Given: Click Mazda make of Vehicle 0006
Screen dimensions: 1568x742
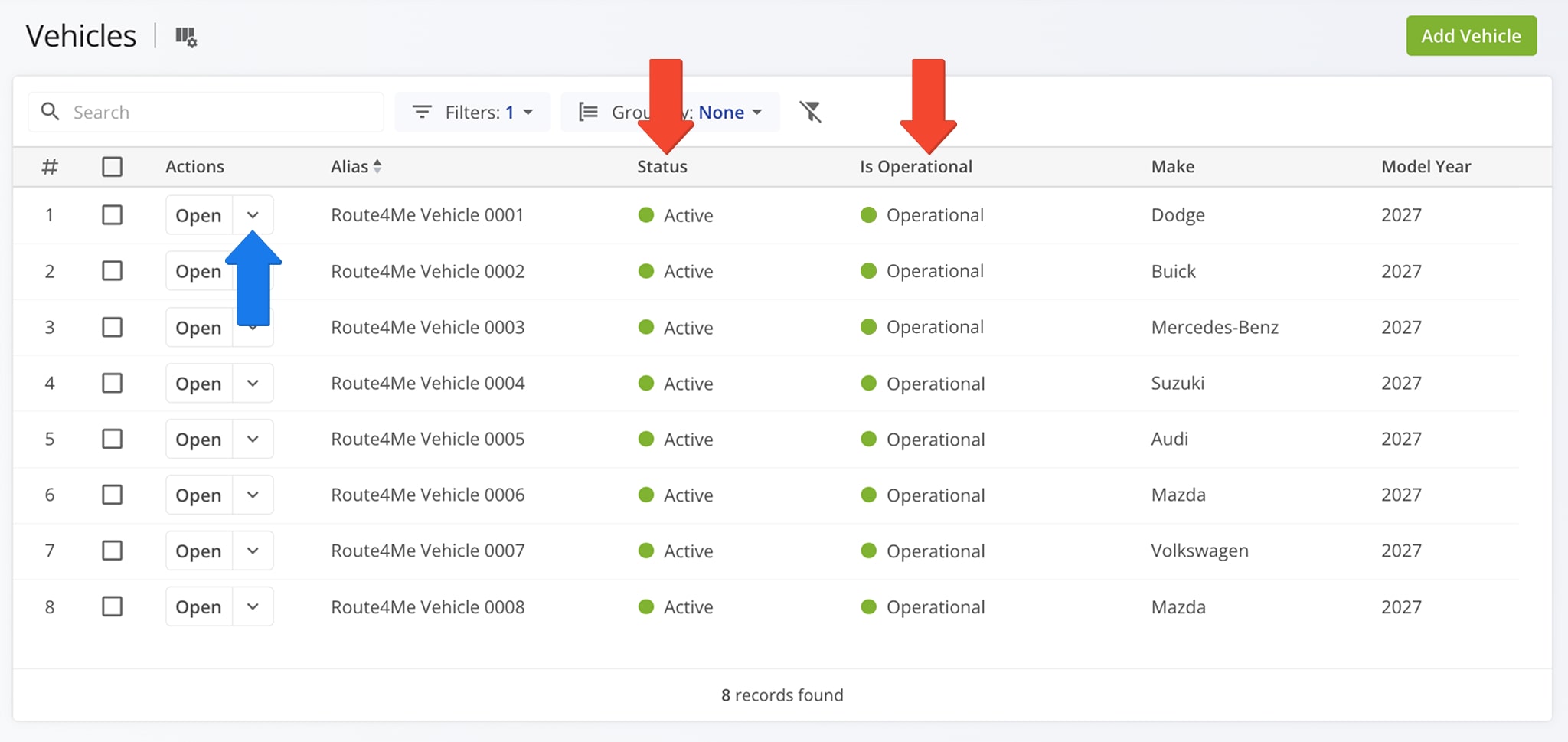Looking at the screenshot, I should (1178, 495).
